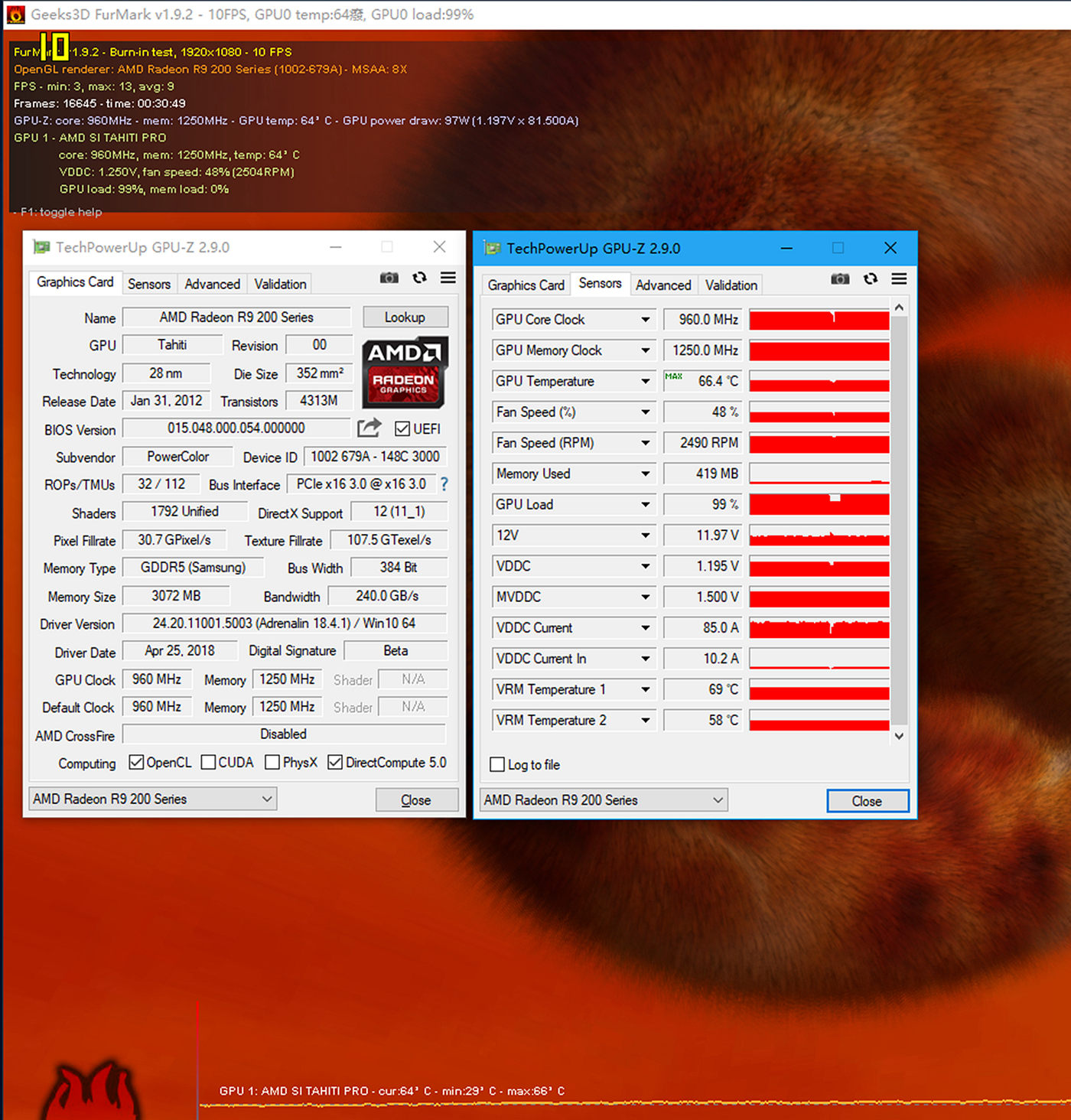Viewport: 1071px width, 1120px height.
Task: Click the Bus Interface question mark icon
Action: click(x=444, y=484)
